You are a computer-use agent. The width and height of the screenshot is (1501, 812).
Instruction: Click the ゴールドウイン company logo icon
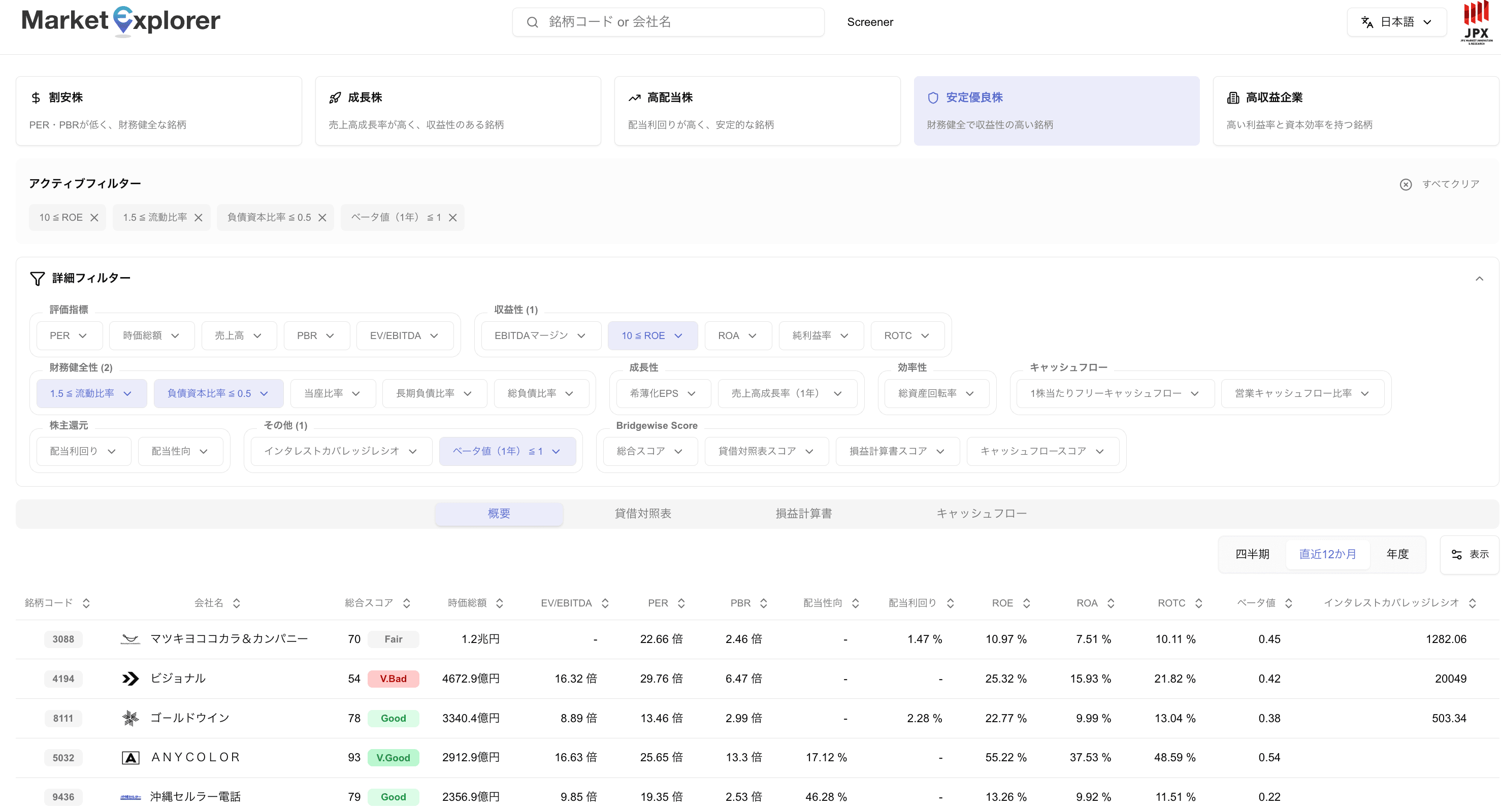click(x=130, y=718)
